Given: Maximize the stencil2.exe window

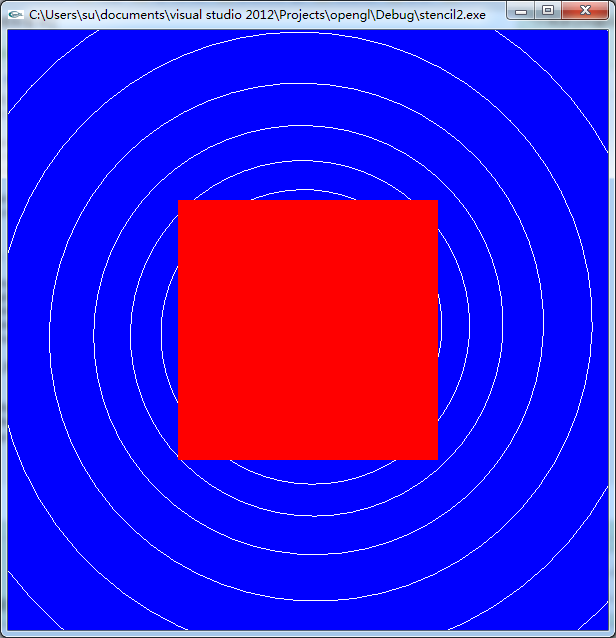Looking at the screenshot, I should pos(548,11).
